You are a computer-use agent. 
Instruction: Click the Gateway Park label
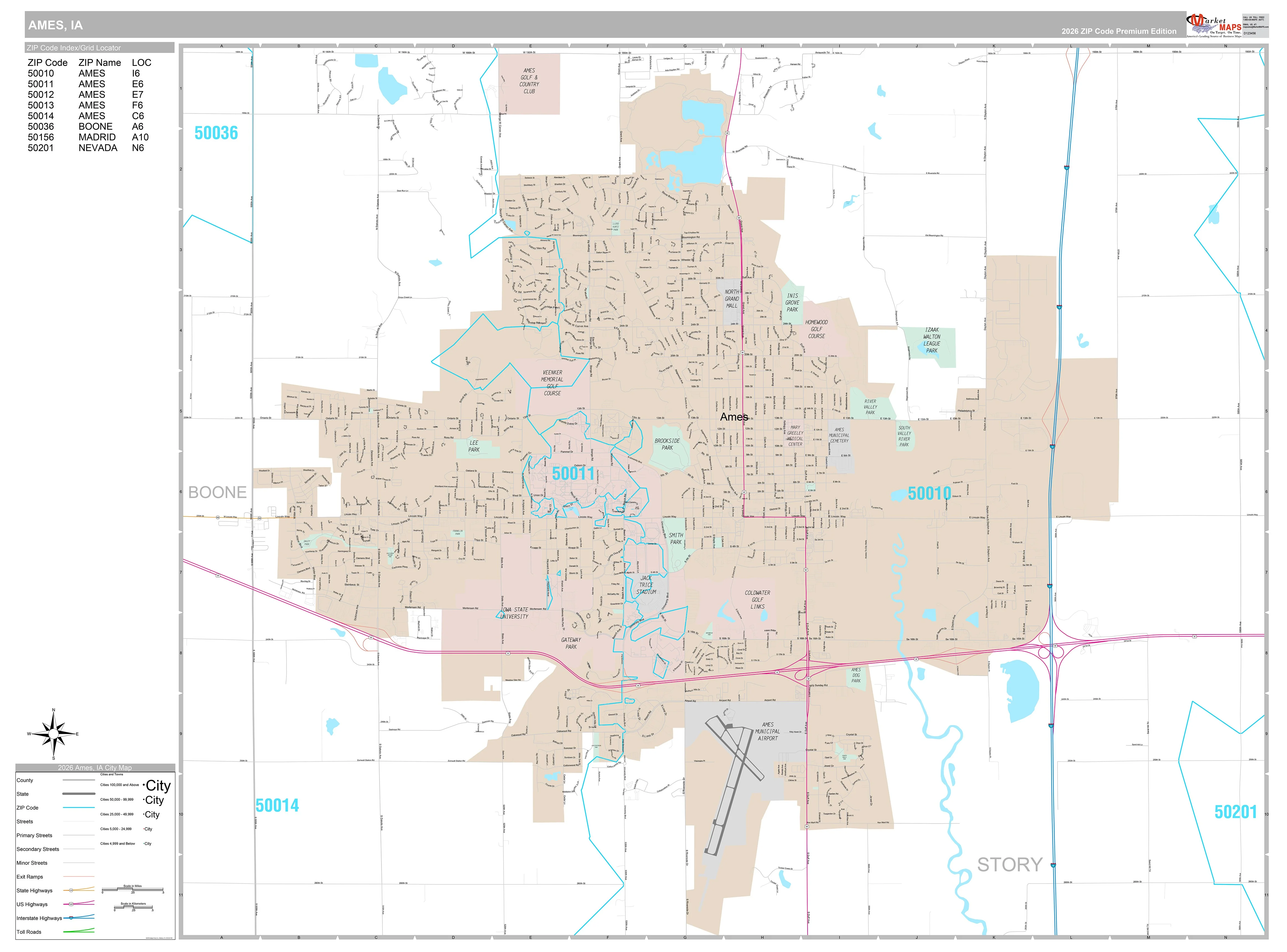[571, 643]
